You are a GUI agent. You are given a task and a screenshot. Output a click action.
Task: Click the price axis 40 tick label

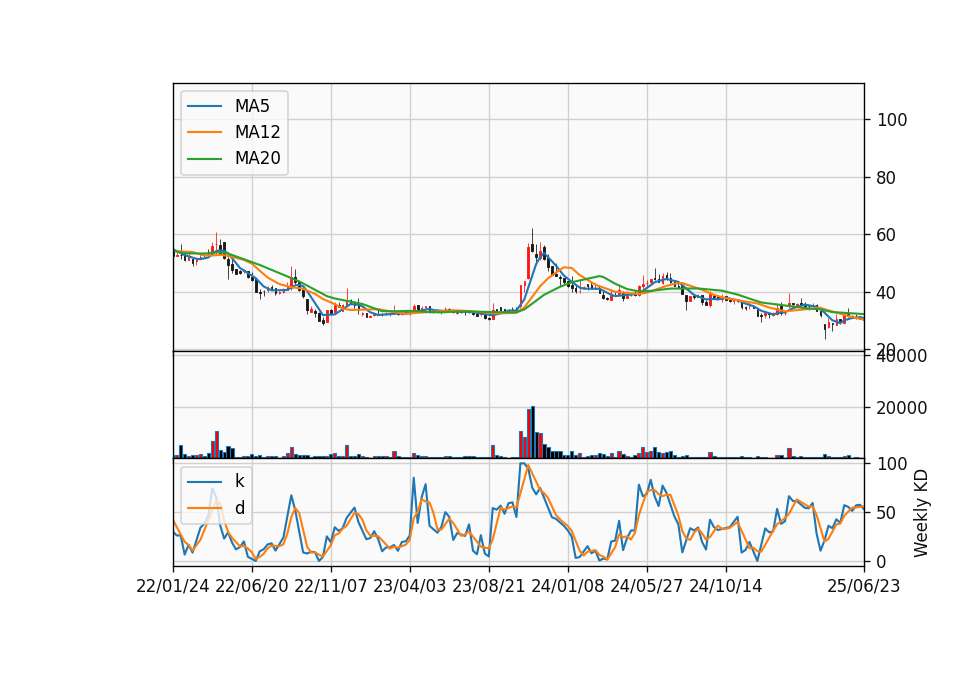(887, 293)
